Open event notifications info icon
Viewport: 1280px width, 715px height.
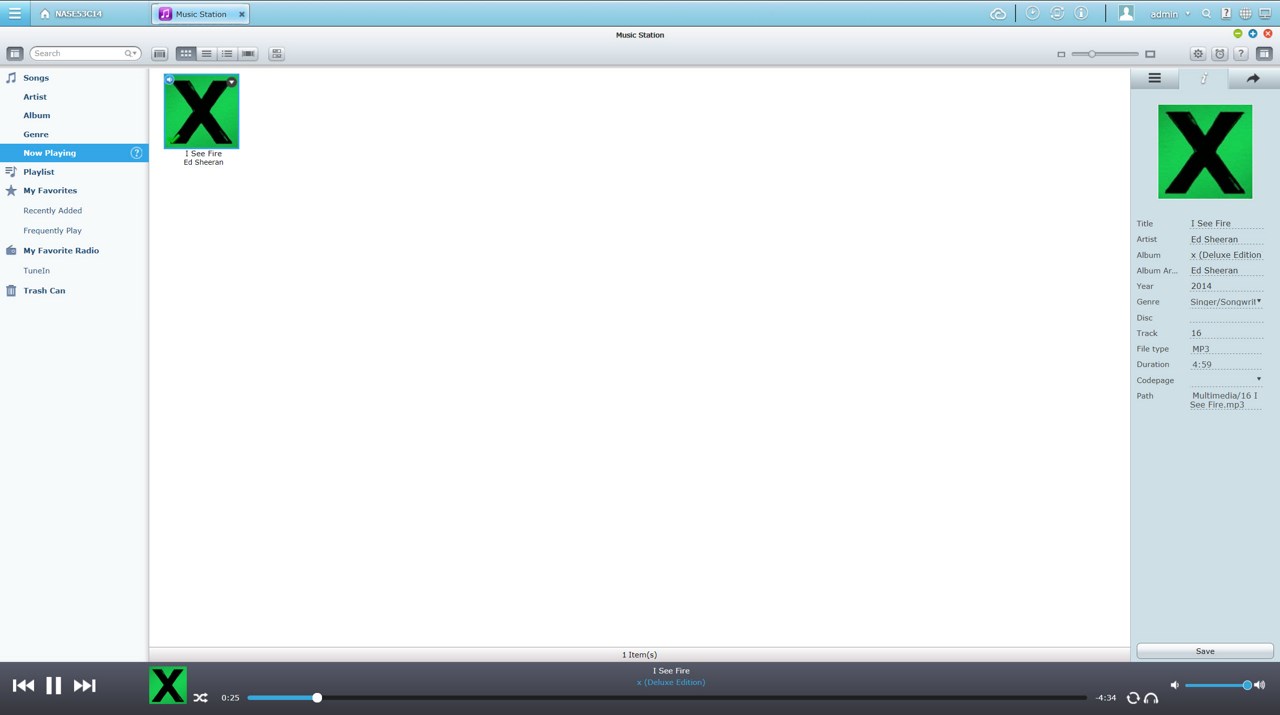tap(1081, 13)
